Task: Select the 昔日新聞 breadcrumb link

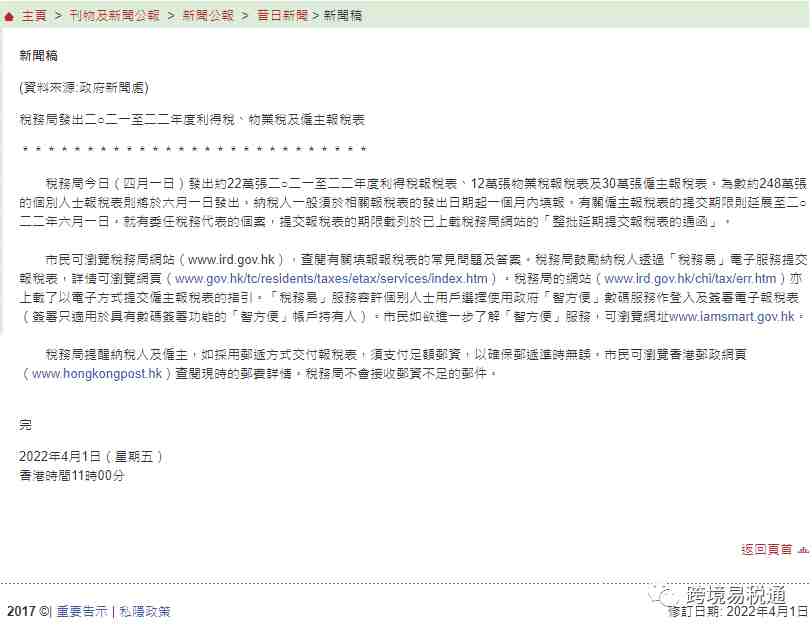Action: (283, 16)
